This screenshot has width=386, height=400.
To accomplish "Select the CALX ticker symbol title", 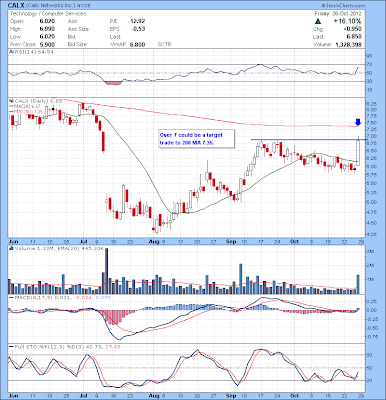I will point(14,5).
